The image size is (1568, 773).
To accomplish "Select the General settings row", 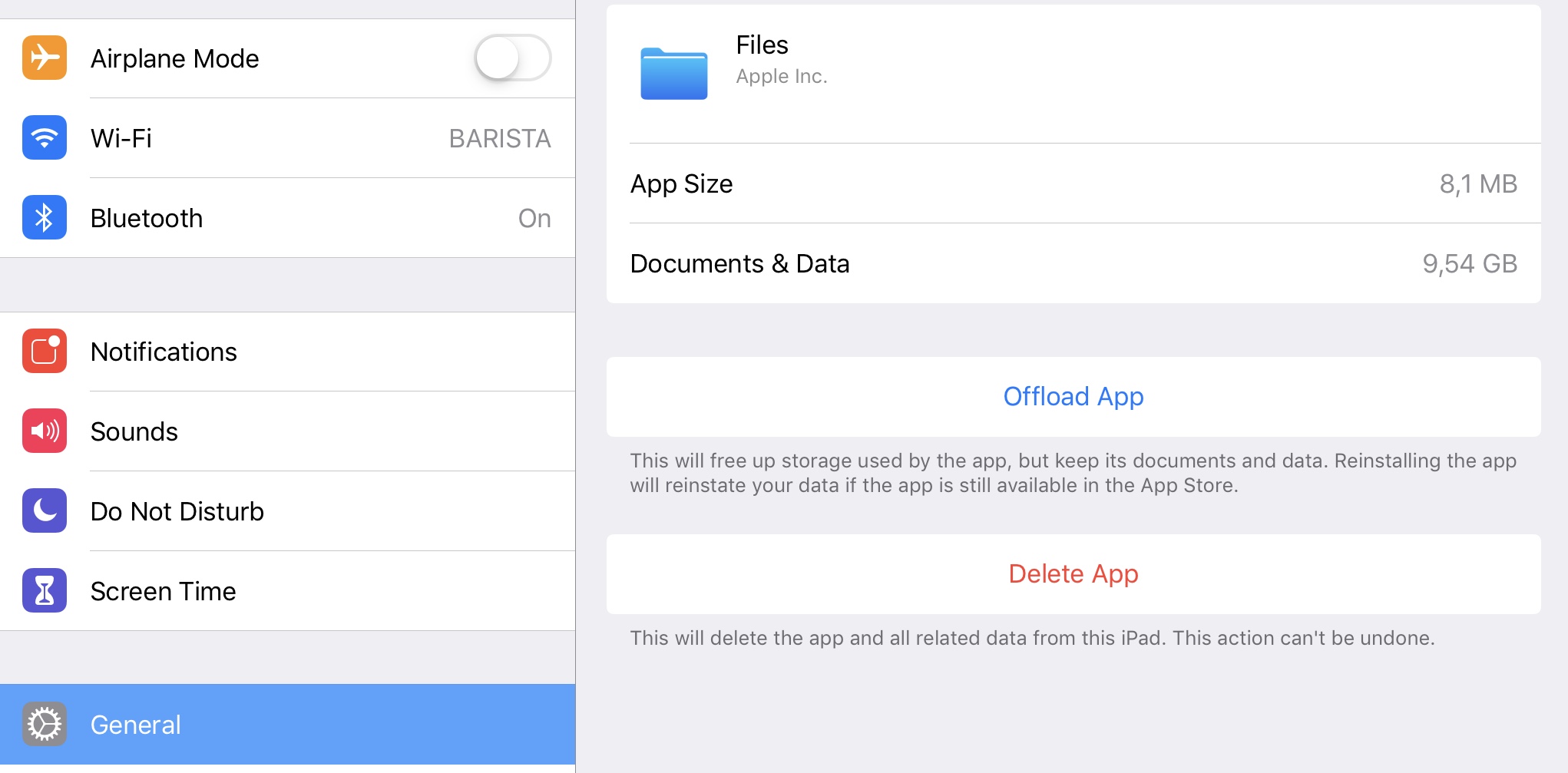I will [x=287, y=725].
